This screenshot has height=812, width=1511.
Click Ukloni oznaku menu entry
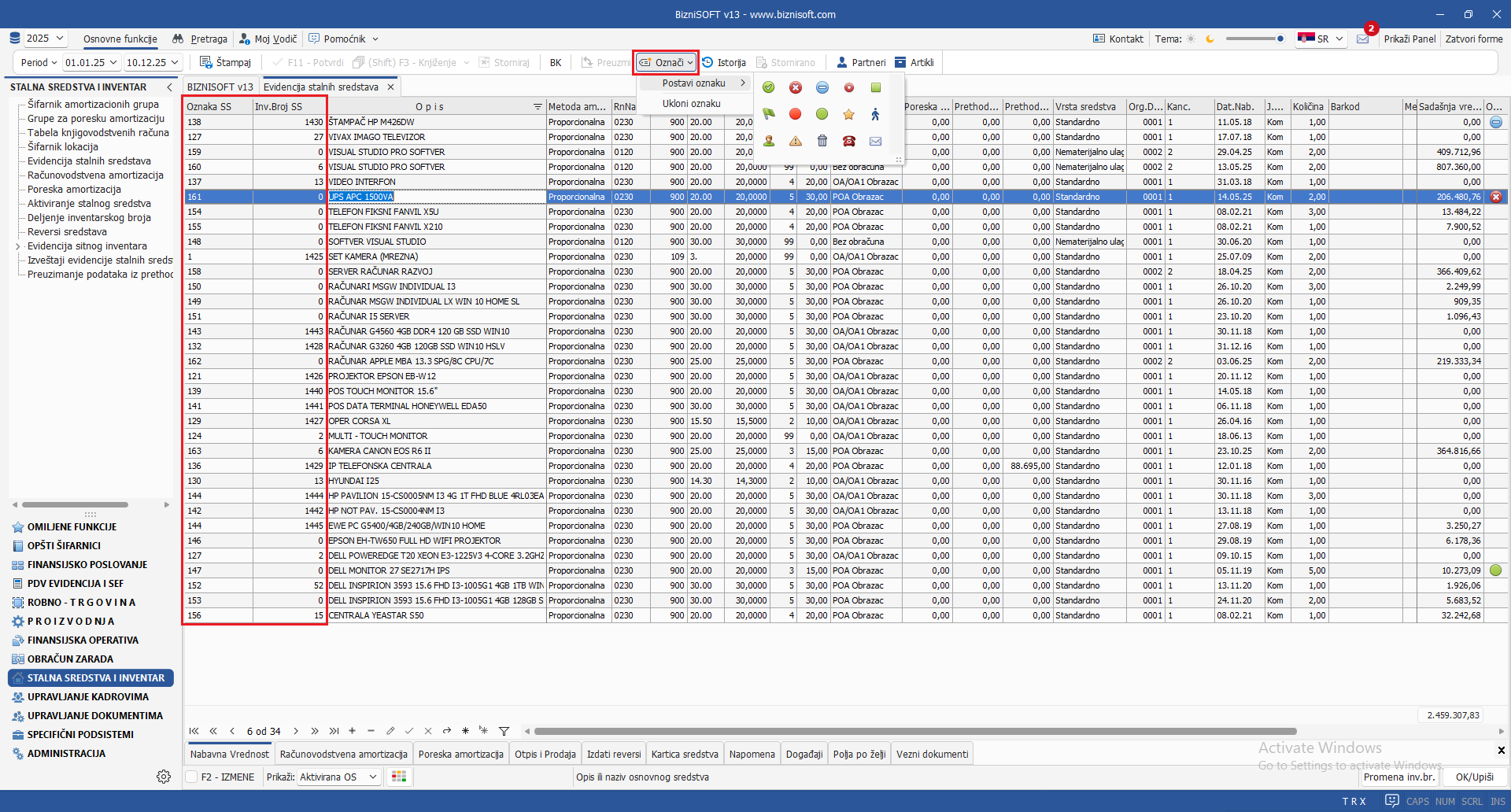[691, 104]
